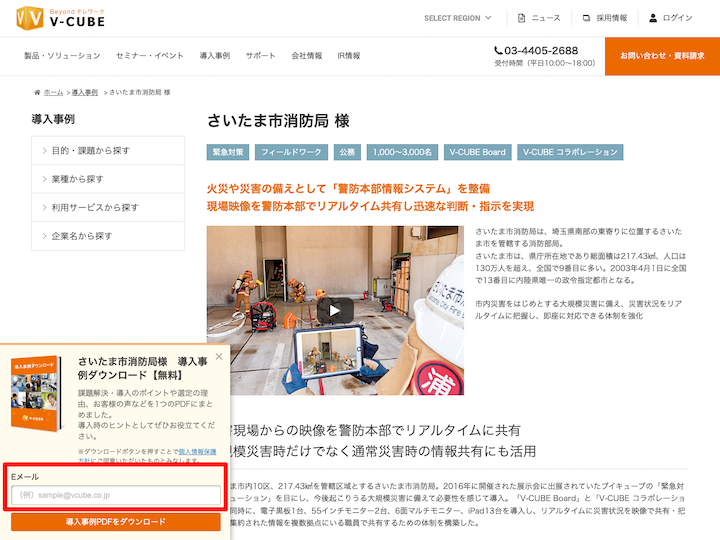This screenshot has width=720, height=540.
Task: Open the SELECT REGION dropdown
Action: (457, 18)
